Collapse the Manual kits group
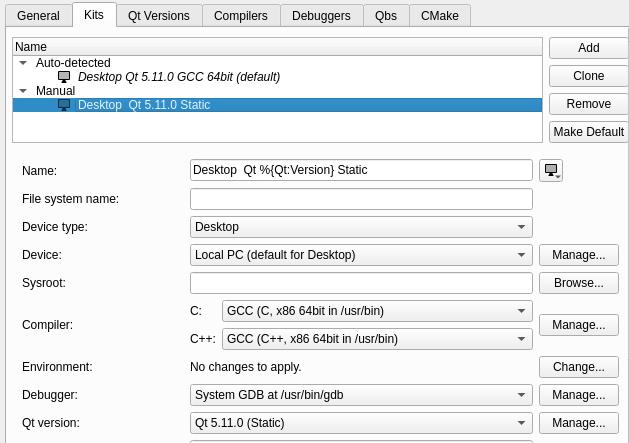The width and height of the screenshot is (629, 443). click(23, 91)
